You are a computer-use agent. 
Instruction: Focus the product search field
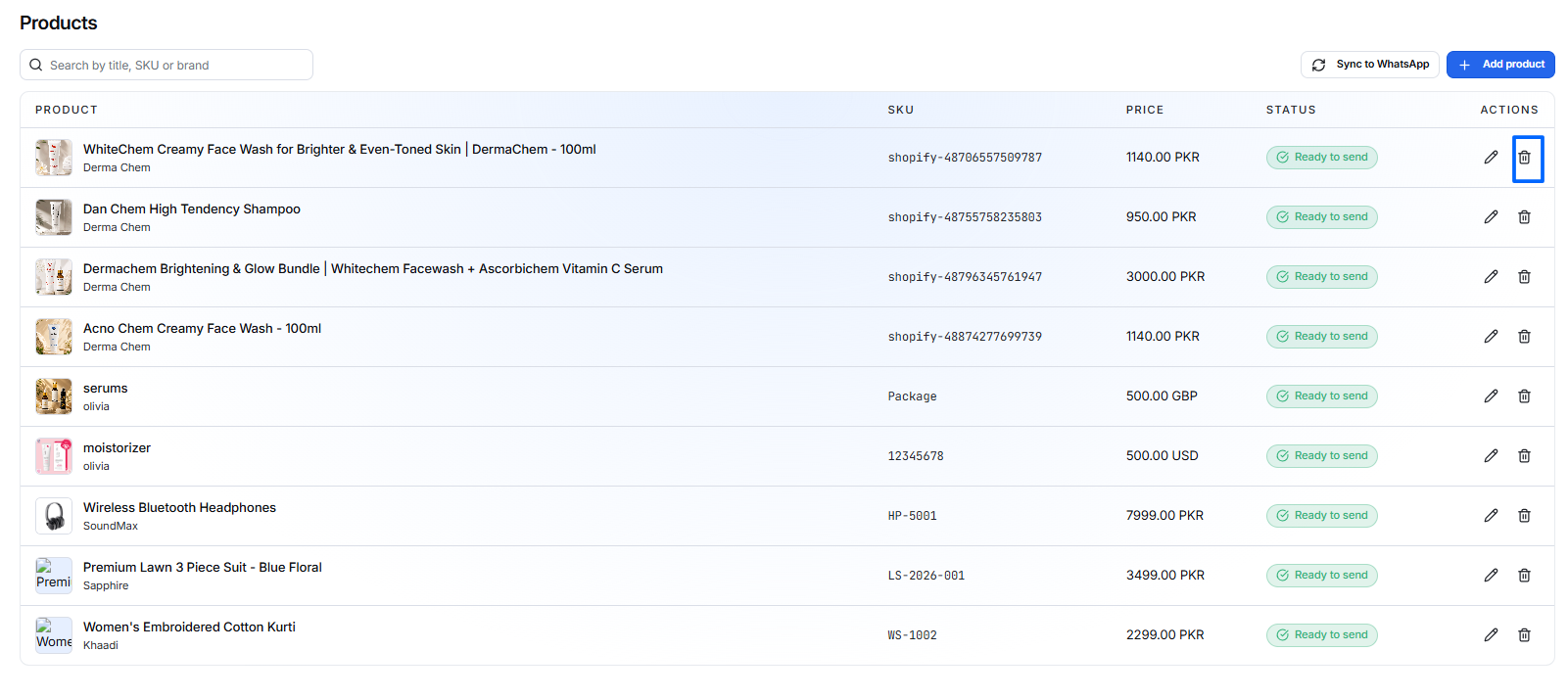pyautogui.click(x=166, y=65)
